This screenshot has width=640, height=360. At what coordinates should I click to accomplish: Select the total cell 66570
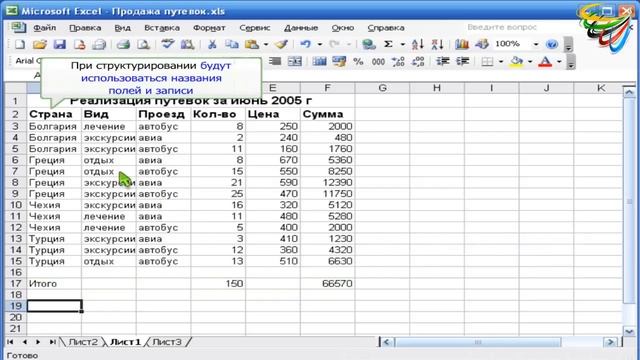click(x=327, y=283)
